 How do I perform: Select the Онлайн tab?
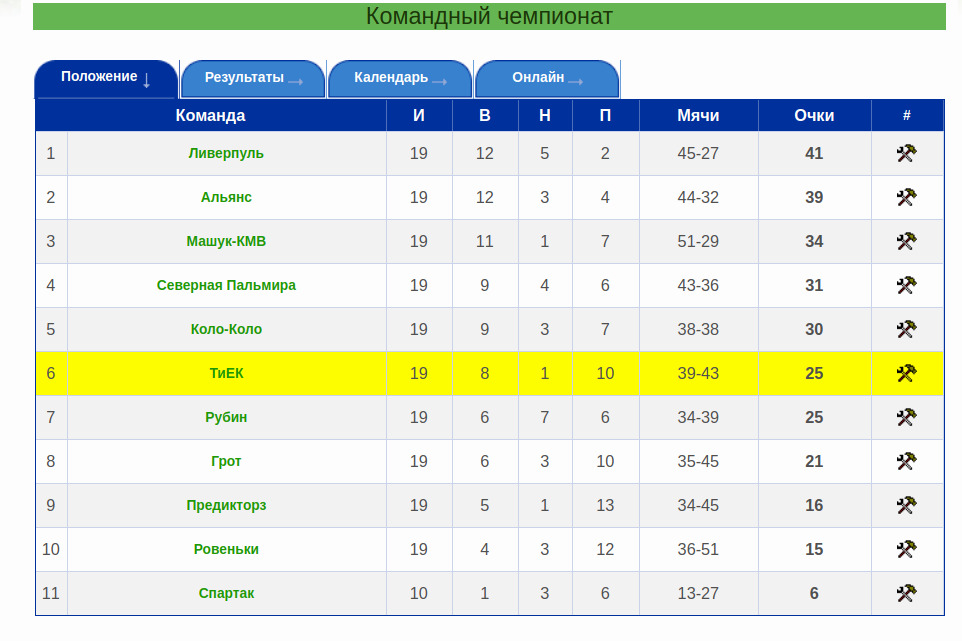(547, 78)
